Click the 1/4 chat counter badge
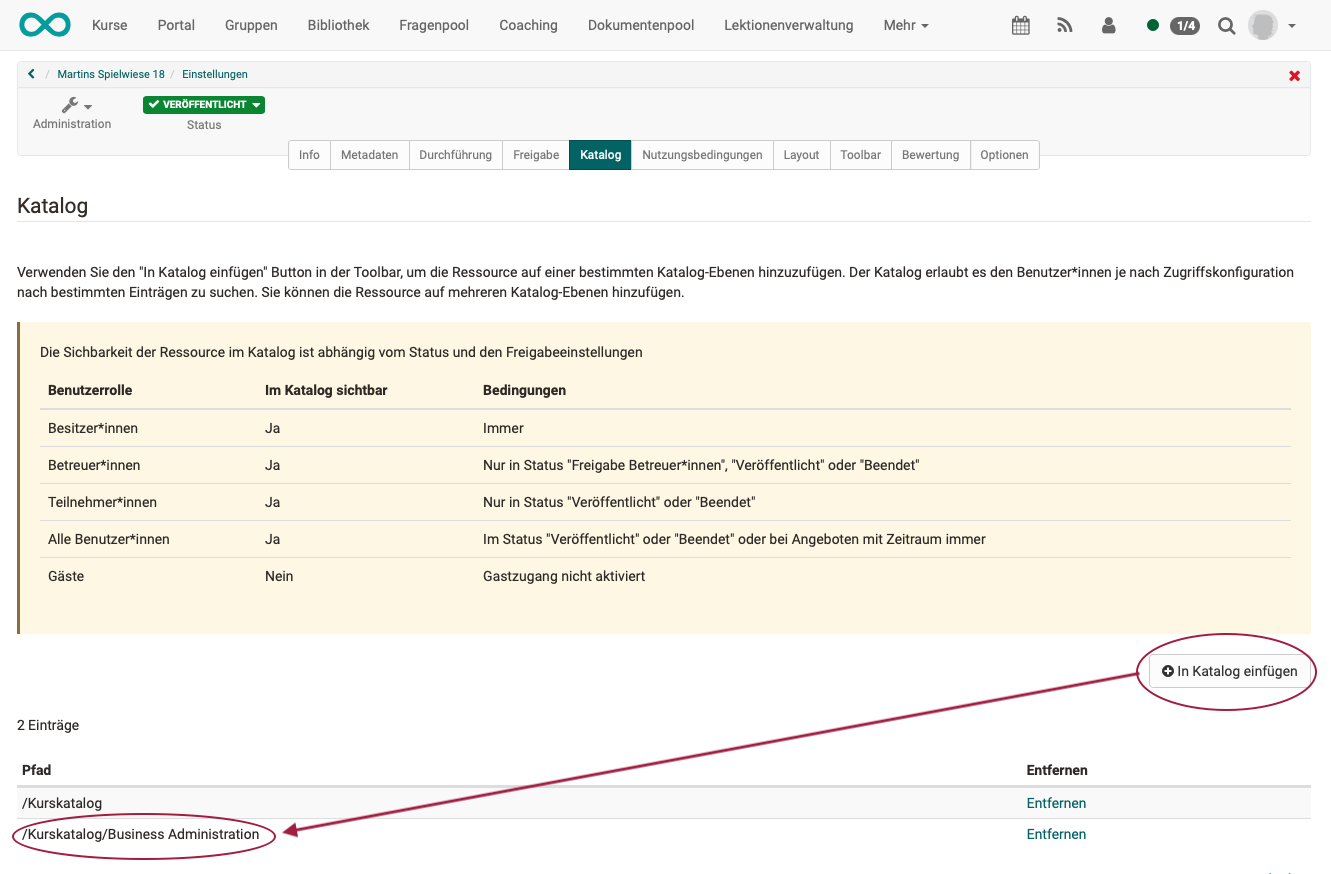This screenshot has width=1331, height=874. pyautogui.click(x=1184, y=26)
